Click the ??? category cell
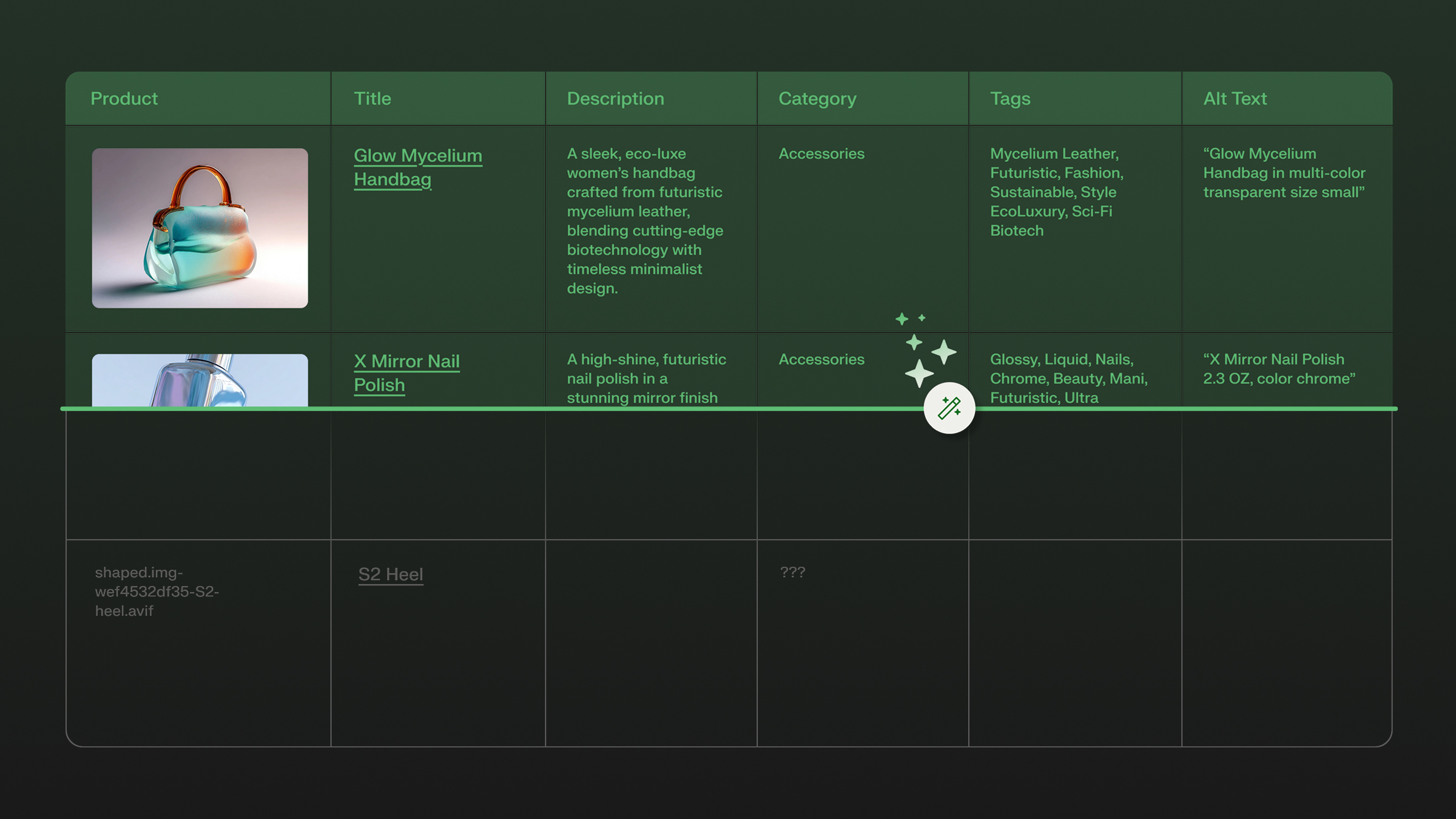 (792, 572)
